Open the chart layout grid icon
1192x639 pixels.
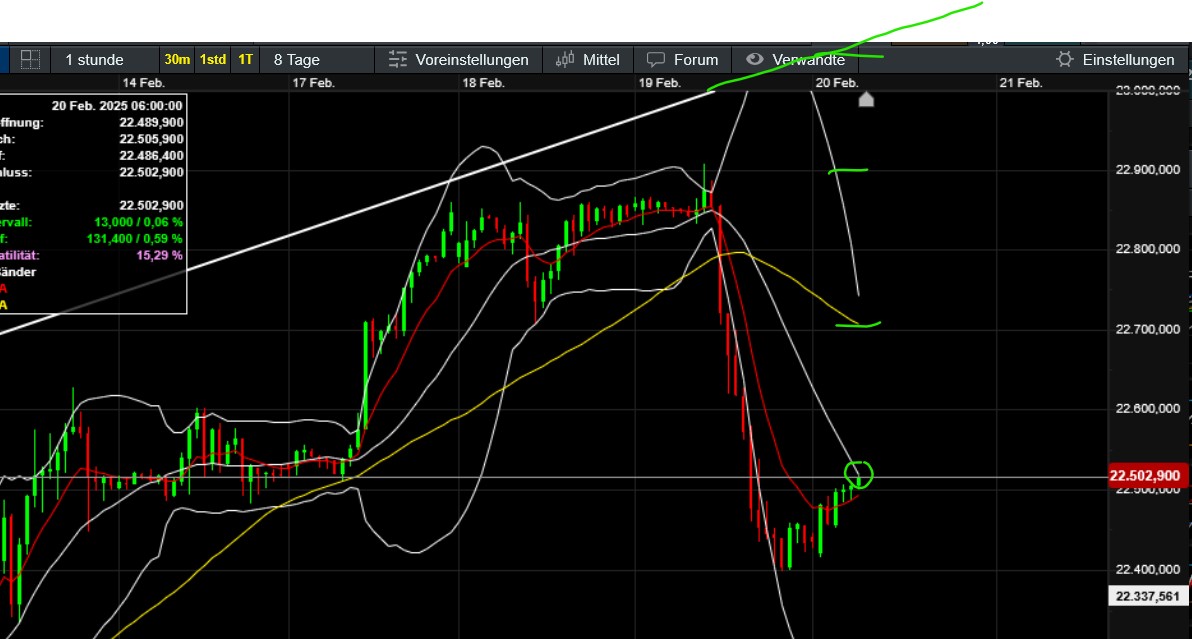[x=30, y=59]
